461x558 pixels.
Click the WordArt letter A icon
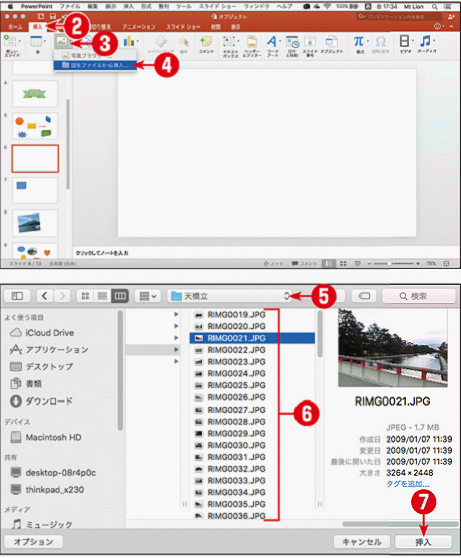(272, 41)
